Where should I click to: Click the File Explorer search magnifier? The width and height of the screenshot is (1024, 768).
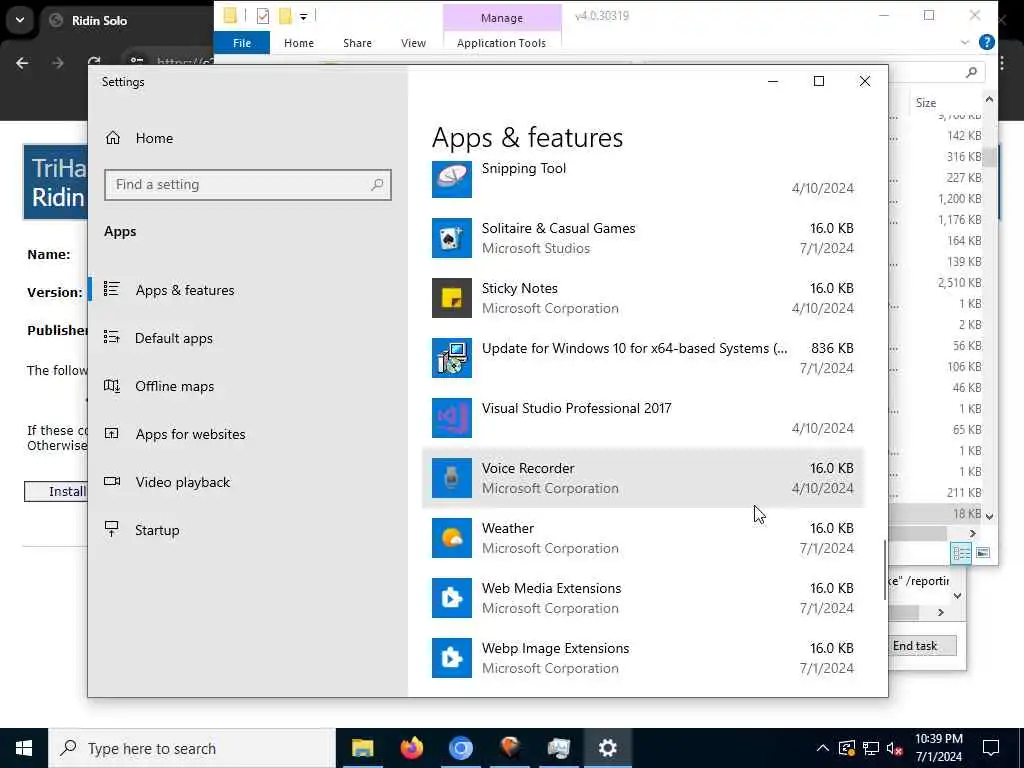click(x=972, y=72)
